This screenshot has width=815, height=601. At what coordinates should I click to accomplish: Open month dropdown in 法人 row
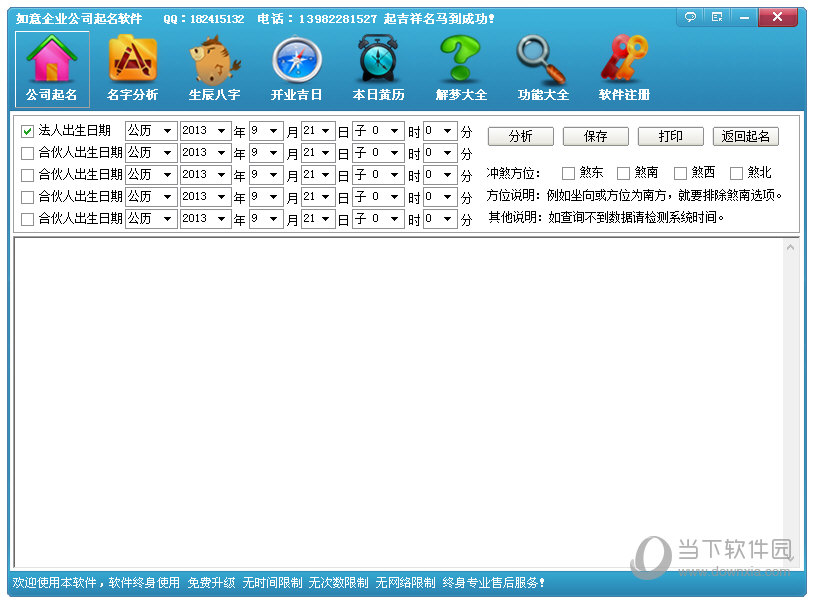[x=266, y=130]
